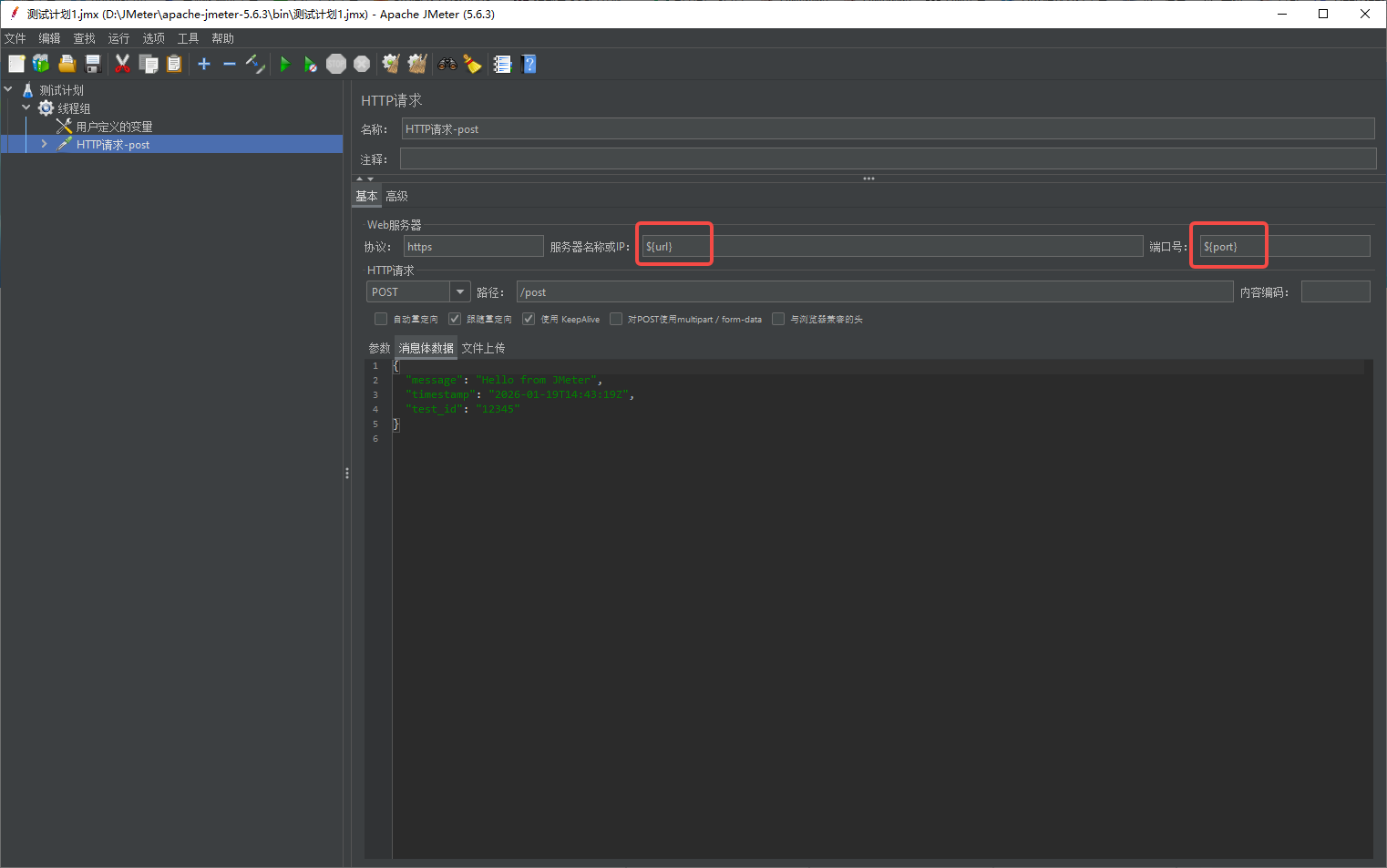Select 线程组 in the tree

pos(74,108)
